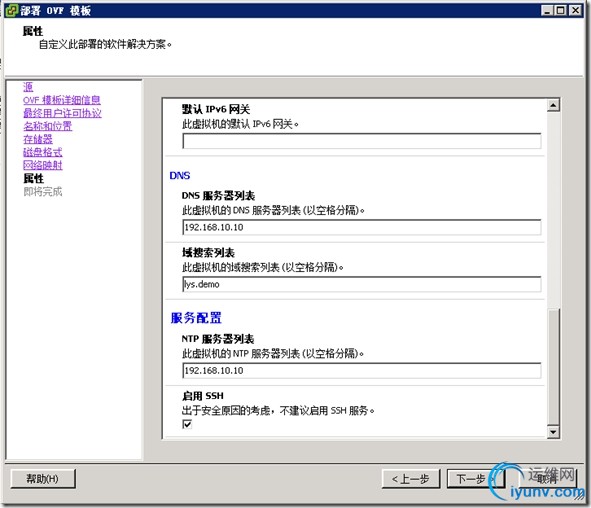591x508 pixels.
Task: Click the NTP server list field
Action: pyautogui.click(x=362, y=370)
